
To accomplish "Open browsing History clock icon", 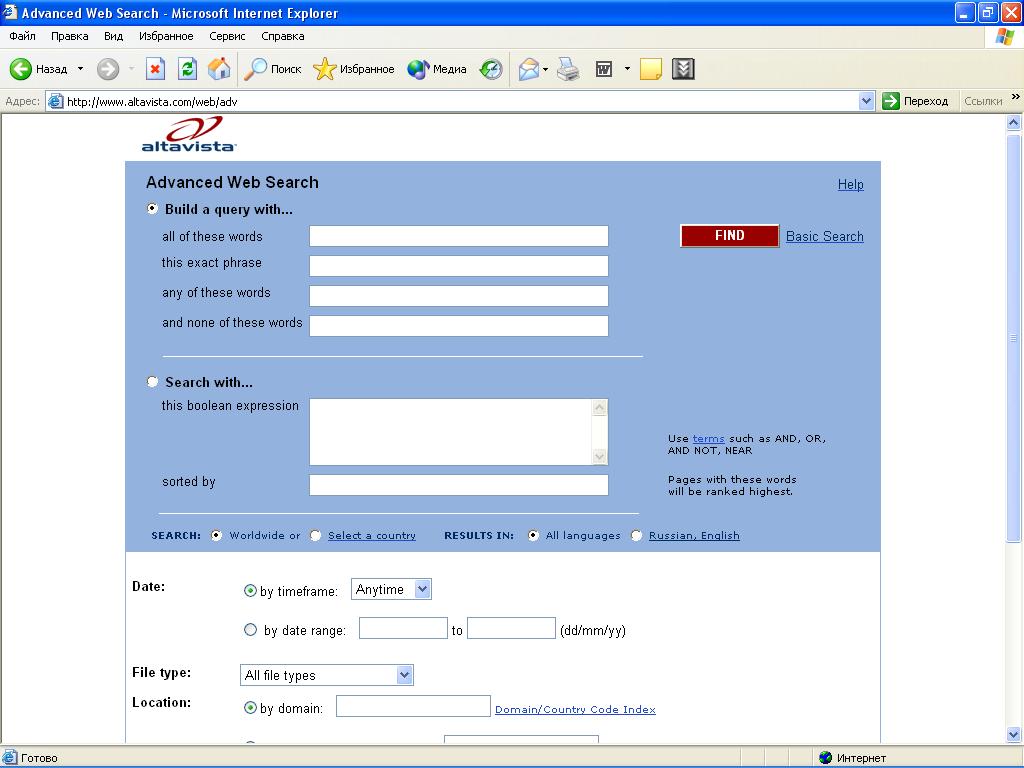I will [491, 69].
